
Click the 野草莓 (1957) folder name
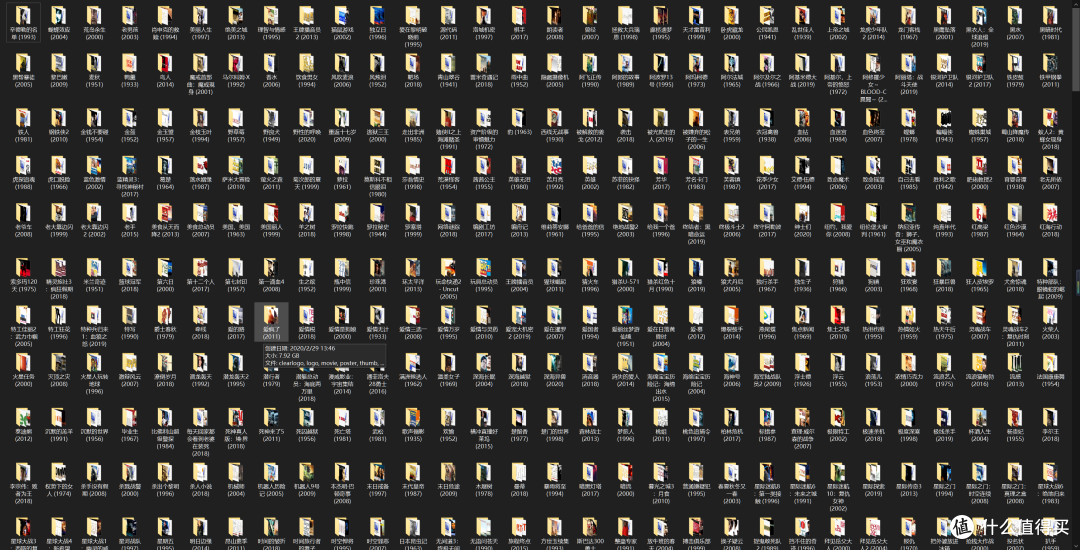click(x=236, y=135)
